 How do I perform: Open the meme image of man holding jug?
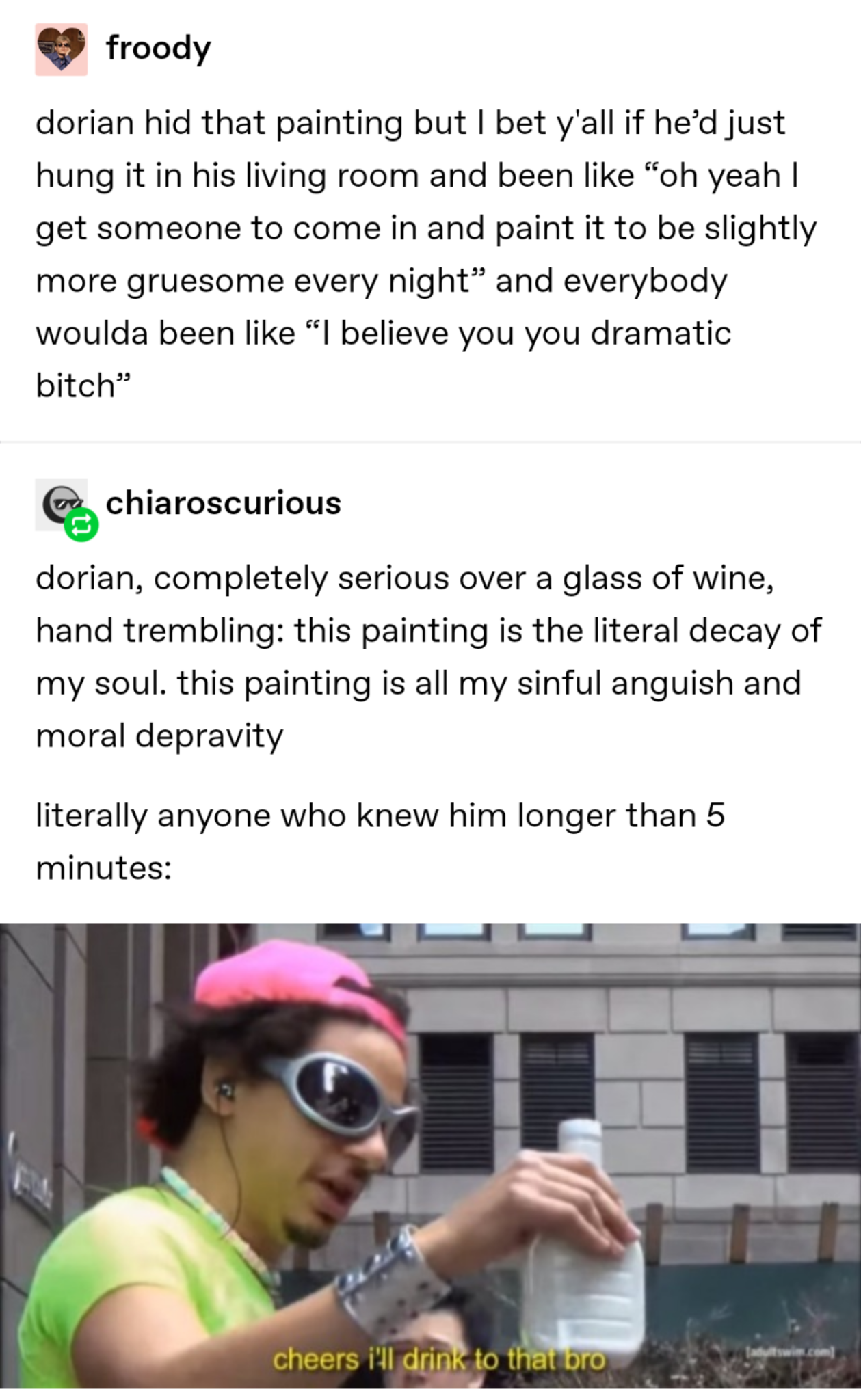pos(430,1155)
